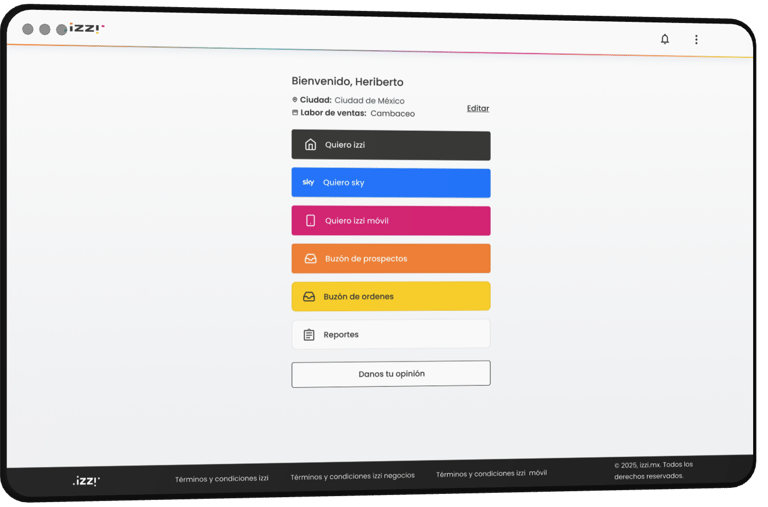Image resolution: width=768 pixels, height=507 pixels.
Task: Open the Reportes section
Action: [x=391, y=334]
